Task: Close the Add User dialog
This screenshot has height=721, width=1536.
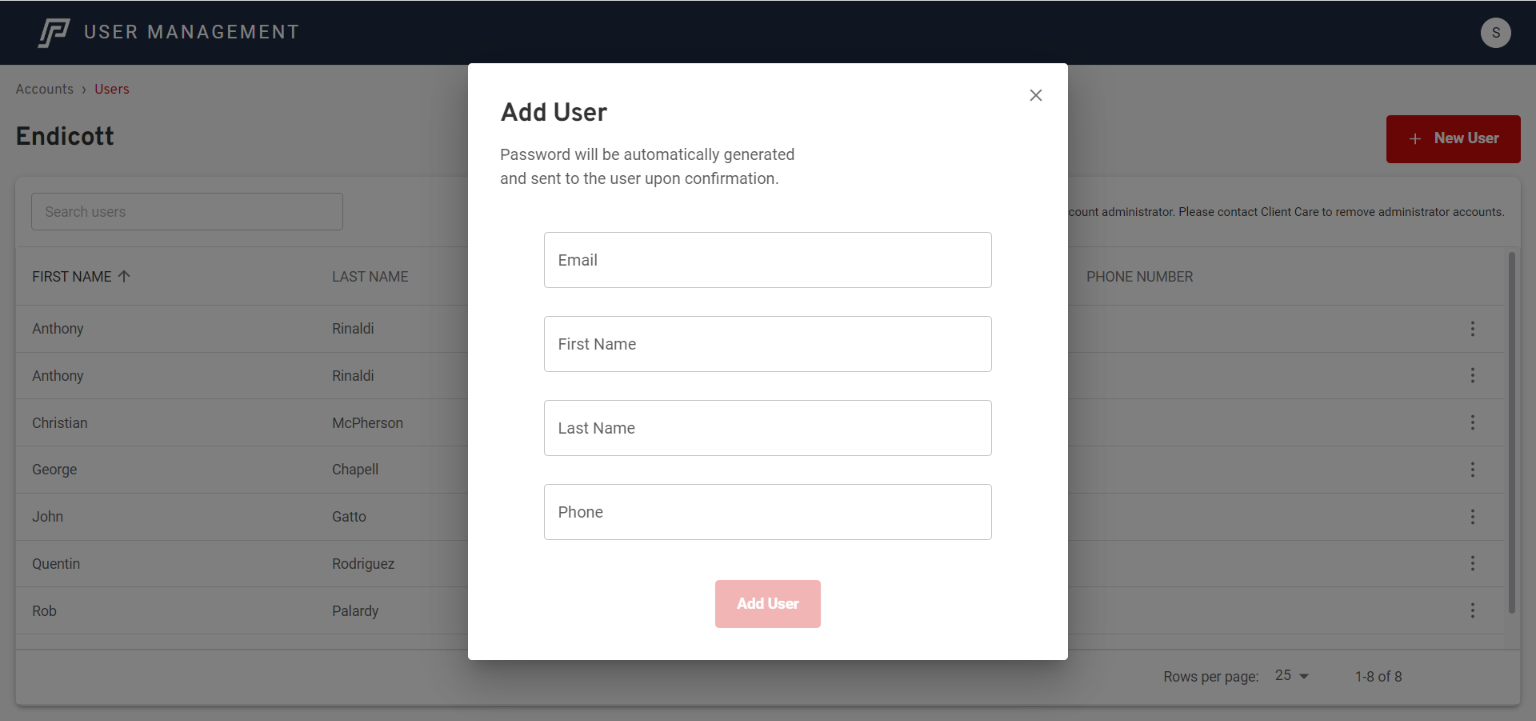Action: (x=1036, y=95)
